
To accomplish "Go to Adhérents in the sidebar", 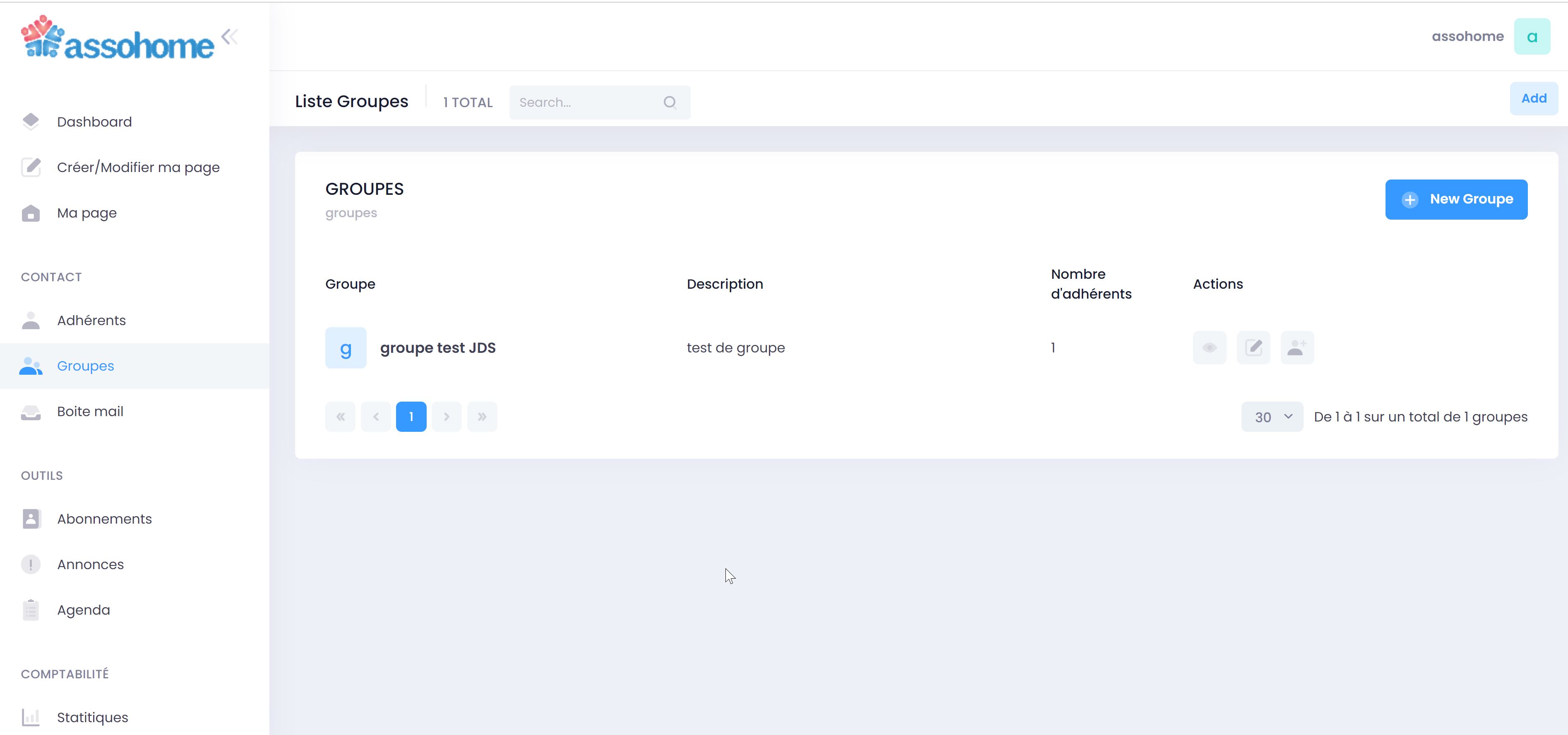I will click(91, 320).
